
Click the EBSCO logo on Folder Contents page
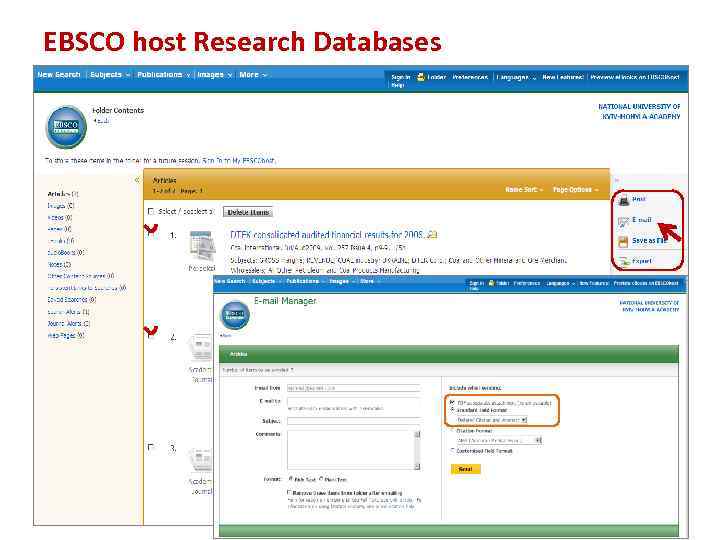[66, 127]
